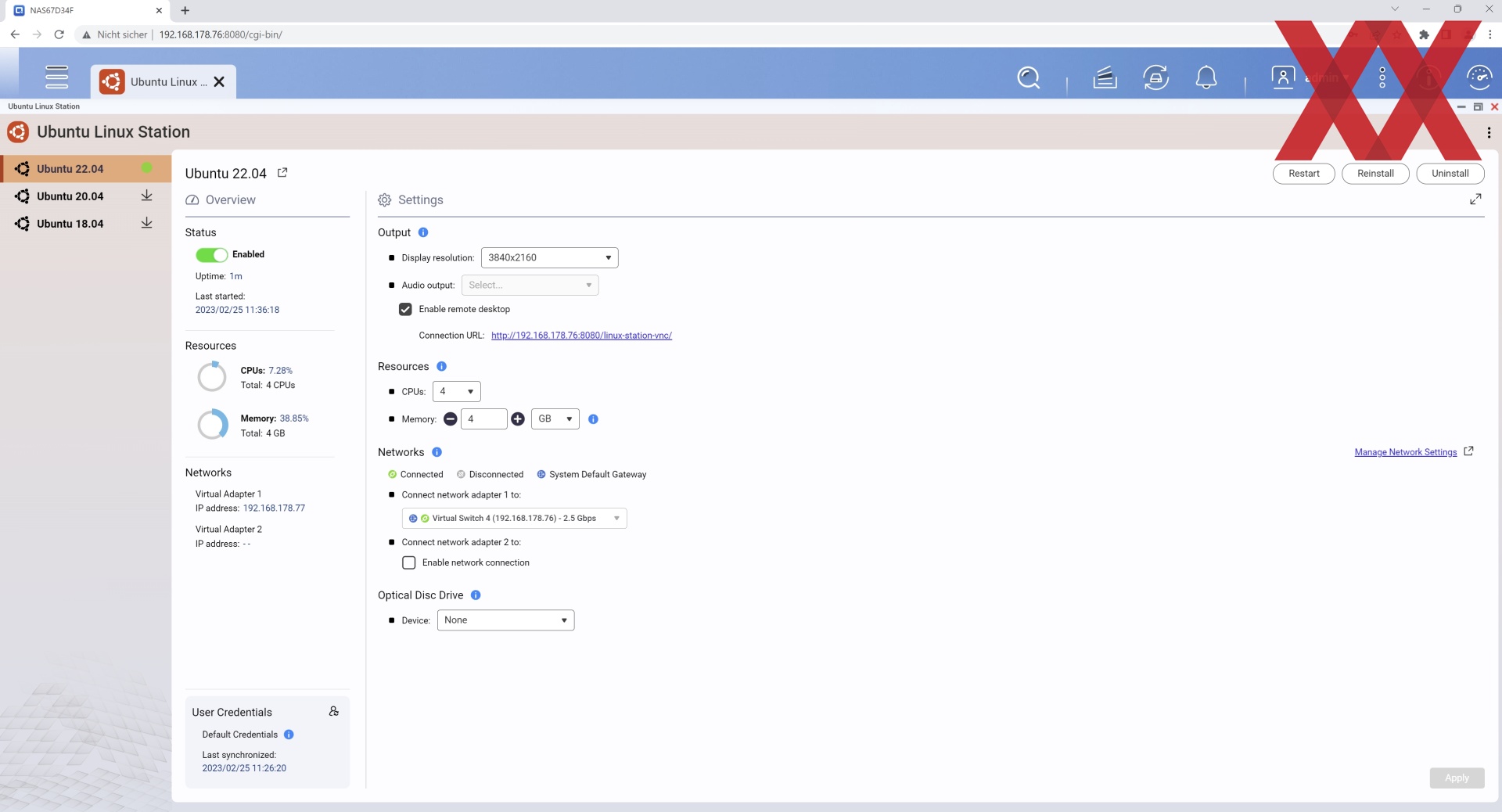Open Ubuntu 22.04 in new window icon
Viewport: 1502px width, 812px height.
282,173
